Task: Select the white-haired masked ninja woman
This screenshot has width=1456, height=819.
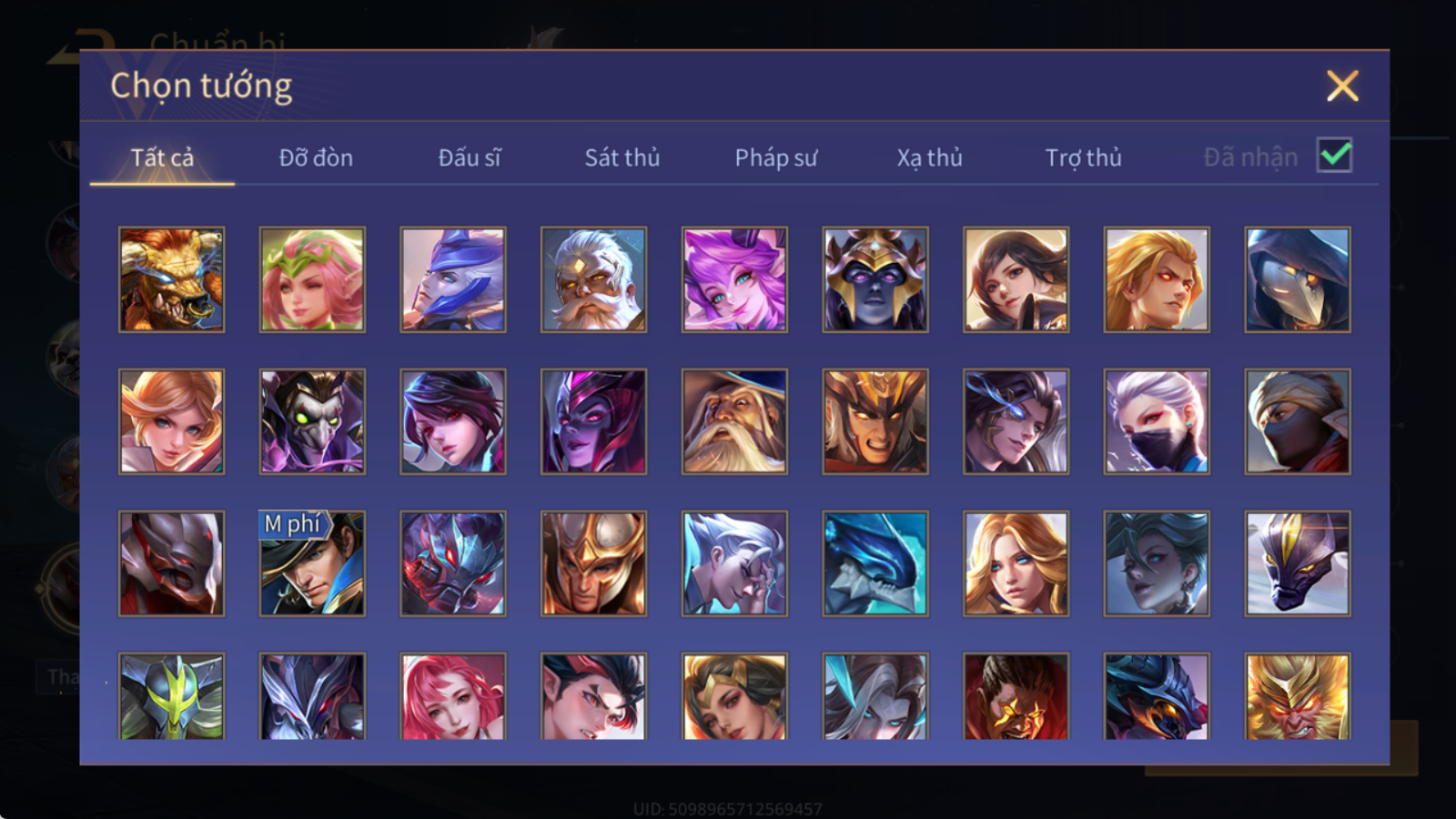Action: (x=1157, y=421)
